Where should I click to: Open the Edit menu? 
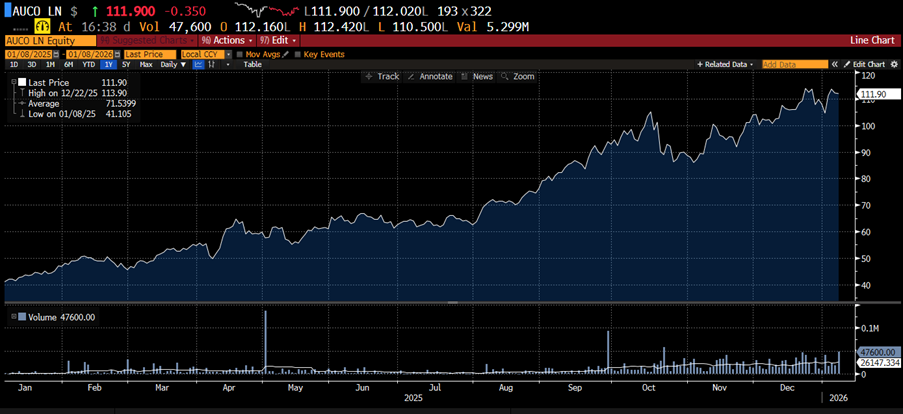pos(279,40)
